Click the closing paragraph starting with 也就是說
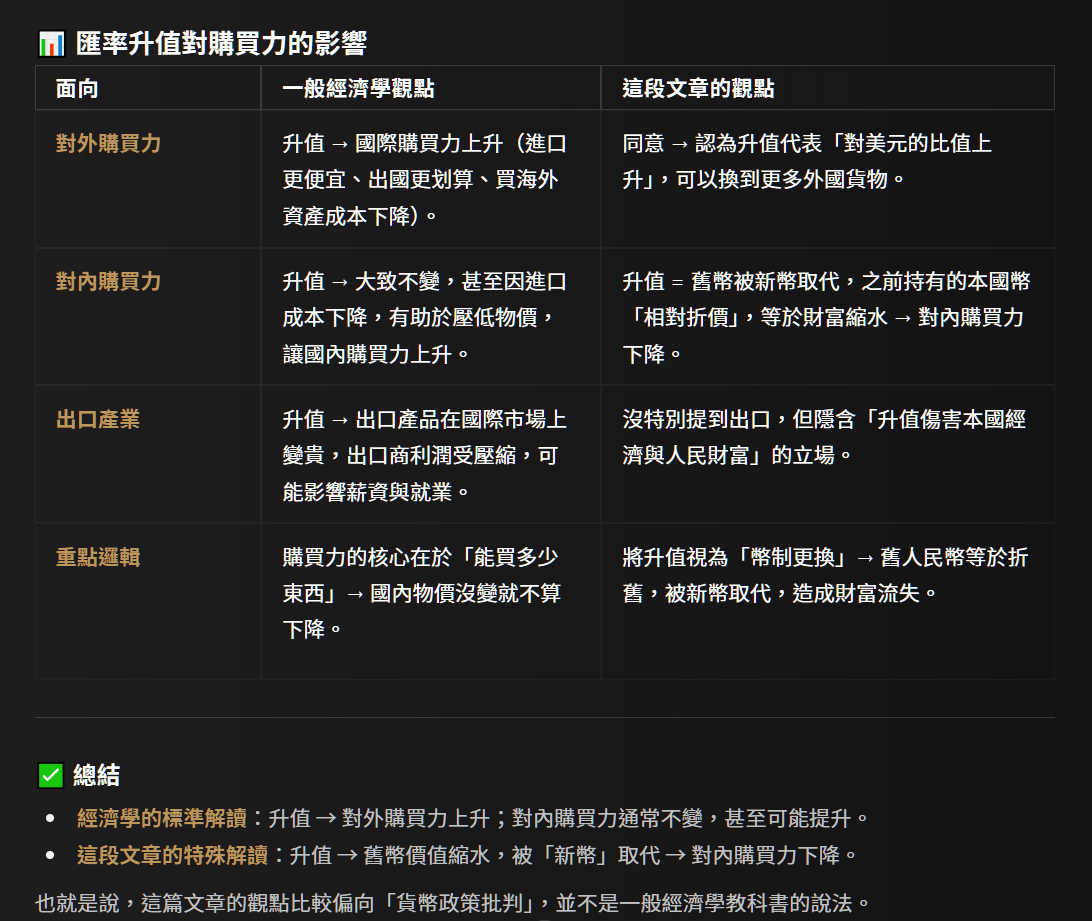Screen dimensions: 1092x921 coord(453,903)
